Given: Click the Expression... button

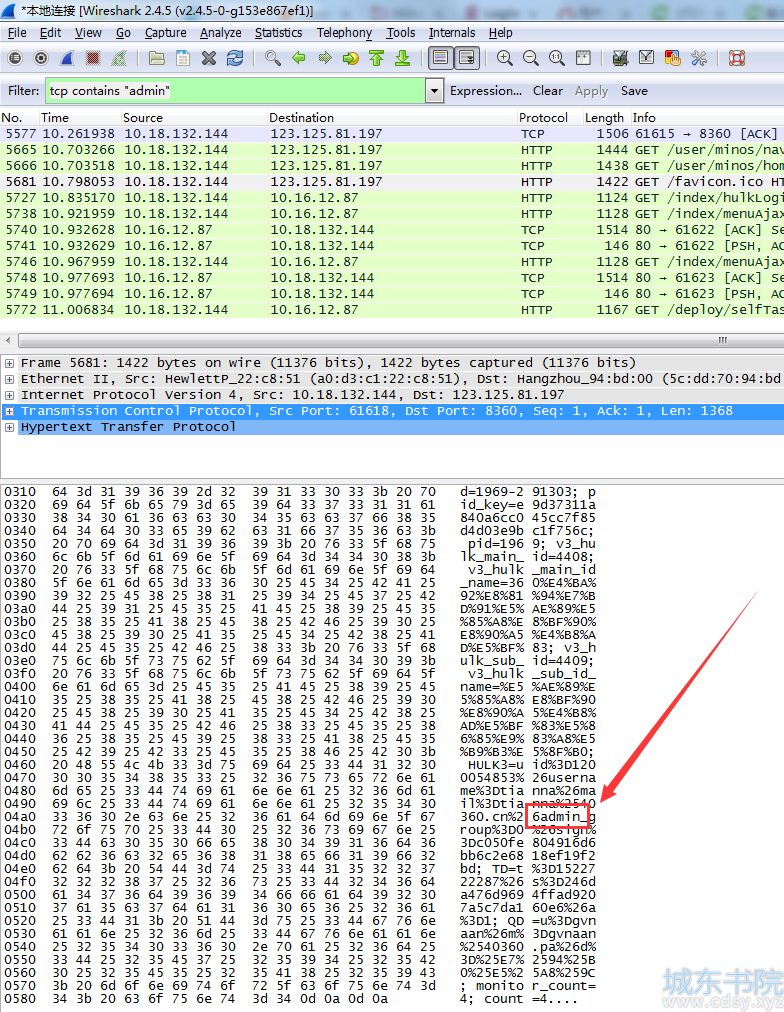Looking at the screenshot, I should pos(486,91).
